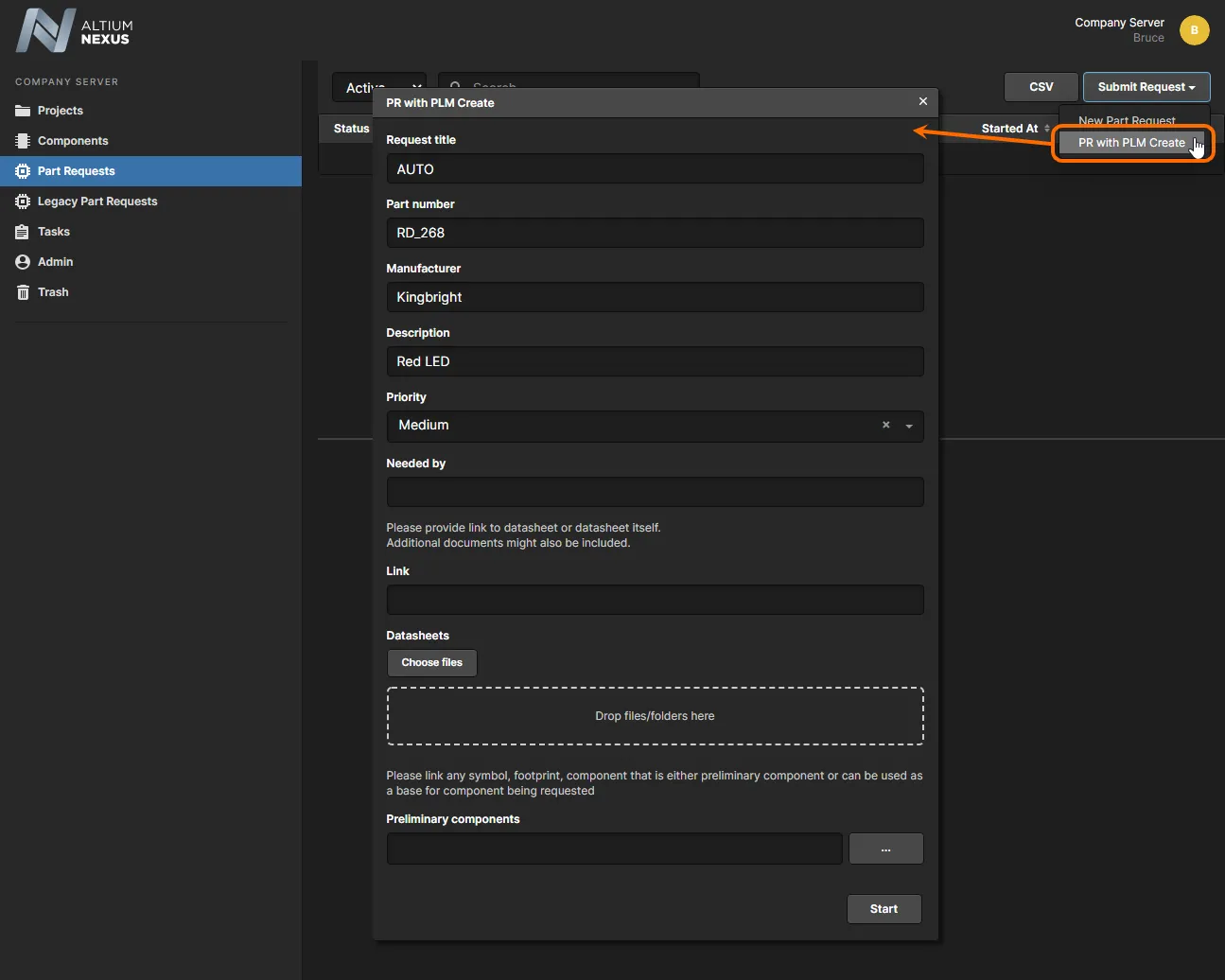Click the CSV export button
The width and height of the screenshot is (1225, 980).
[1041, 87]
